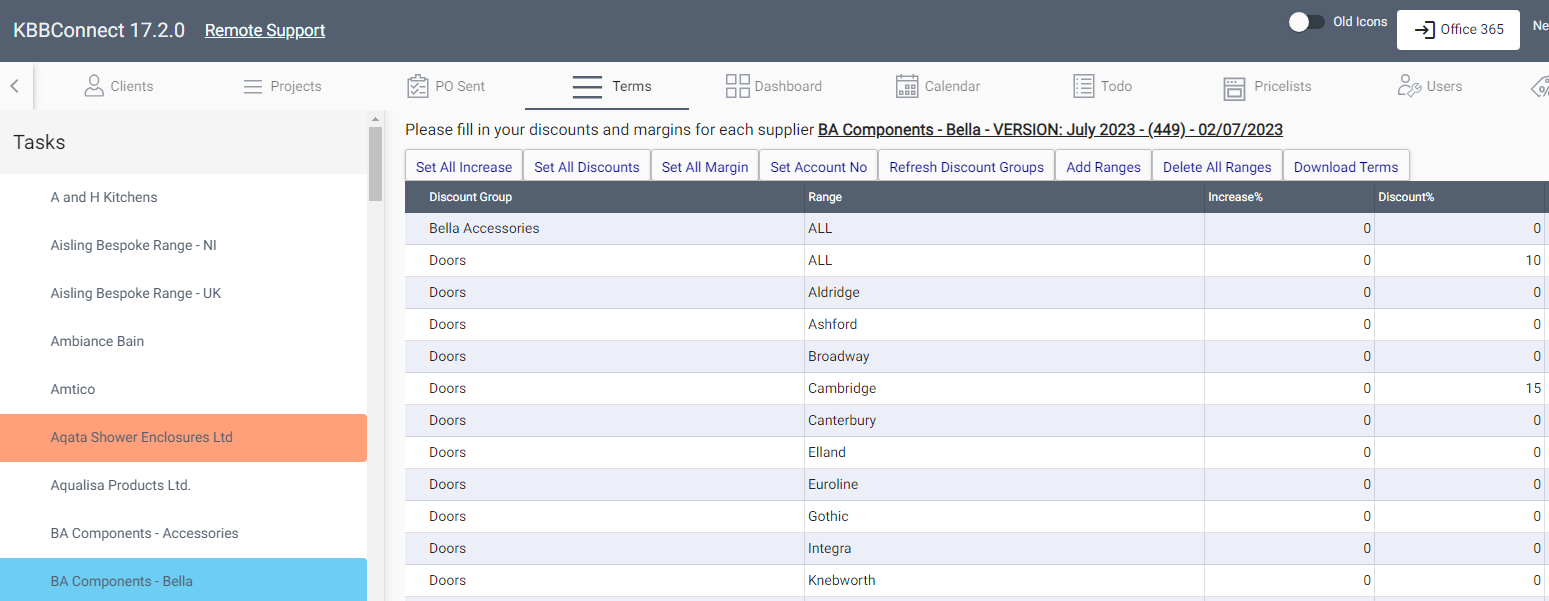This screenshot has width=1549, height=601.
Task: Go to the PO Sent tab
Action: (x=446, y=86)
